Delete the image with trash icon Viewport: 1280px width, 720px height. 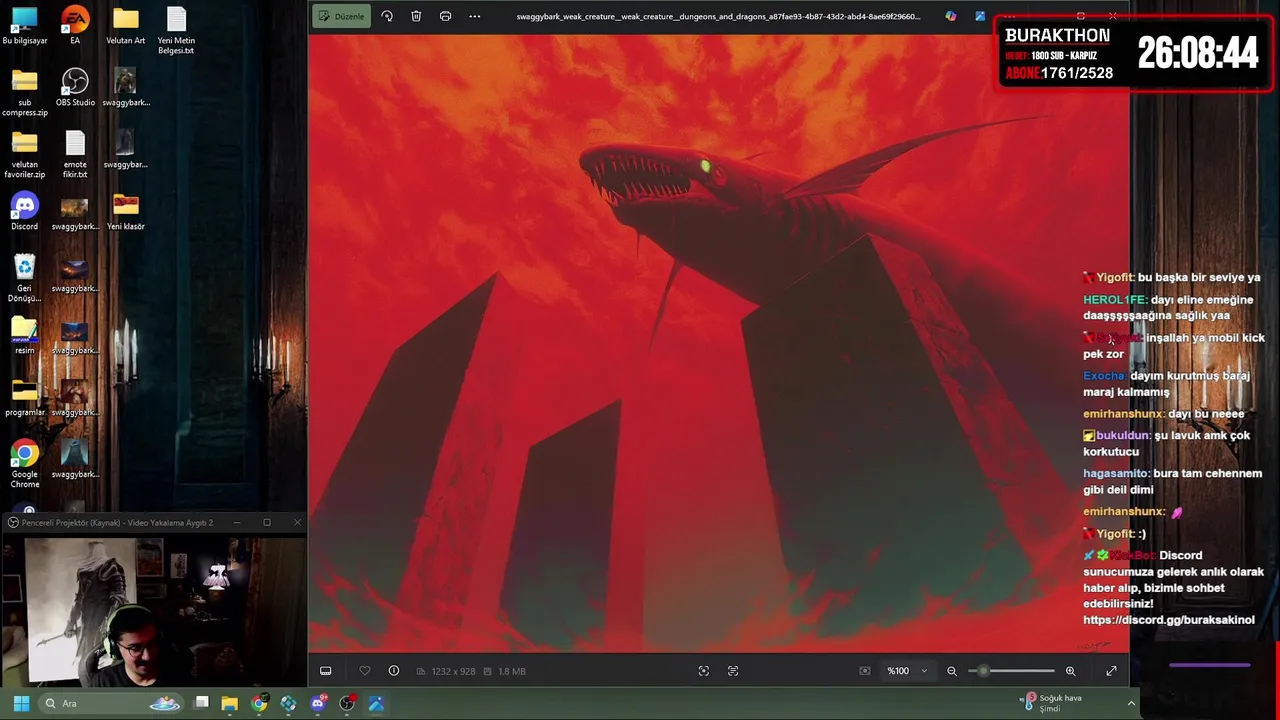pyautogui.click(x=416, y=16)
